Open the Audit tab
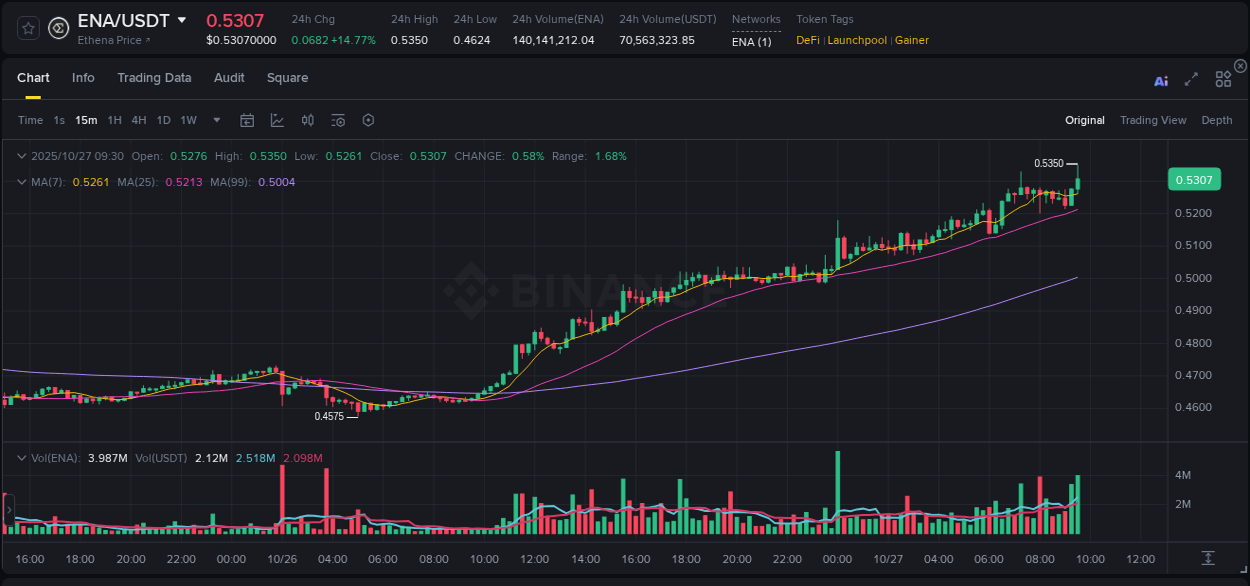 (x=229, y=77)
